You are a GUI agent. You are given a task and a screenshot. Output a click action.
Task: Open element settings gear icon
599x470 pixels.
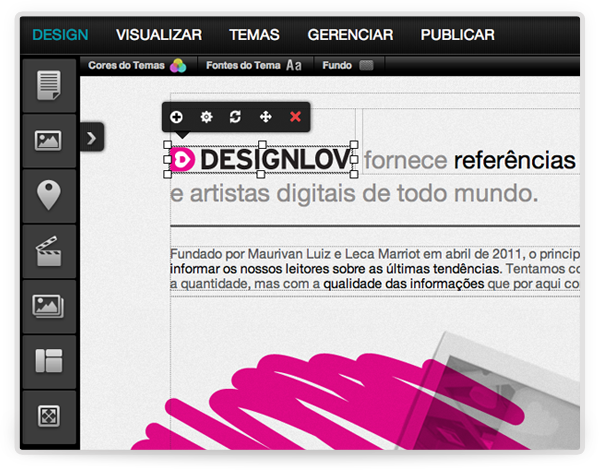point(206,117)
